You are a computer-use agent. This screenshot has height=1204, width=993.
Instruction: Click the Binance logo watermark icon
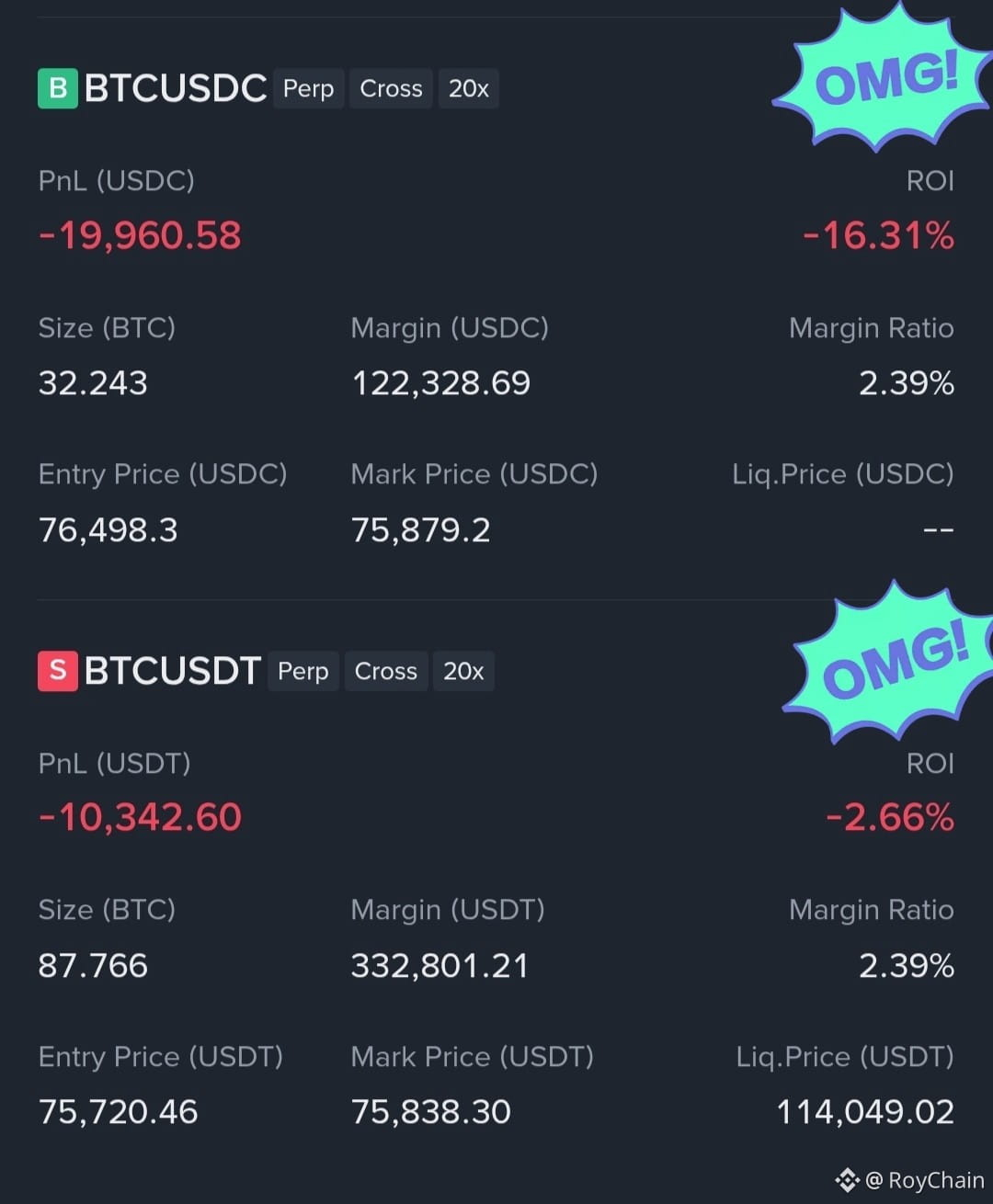pyautogui.click(x=847, y=1179)
